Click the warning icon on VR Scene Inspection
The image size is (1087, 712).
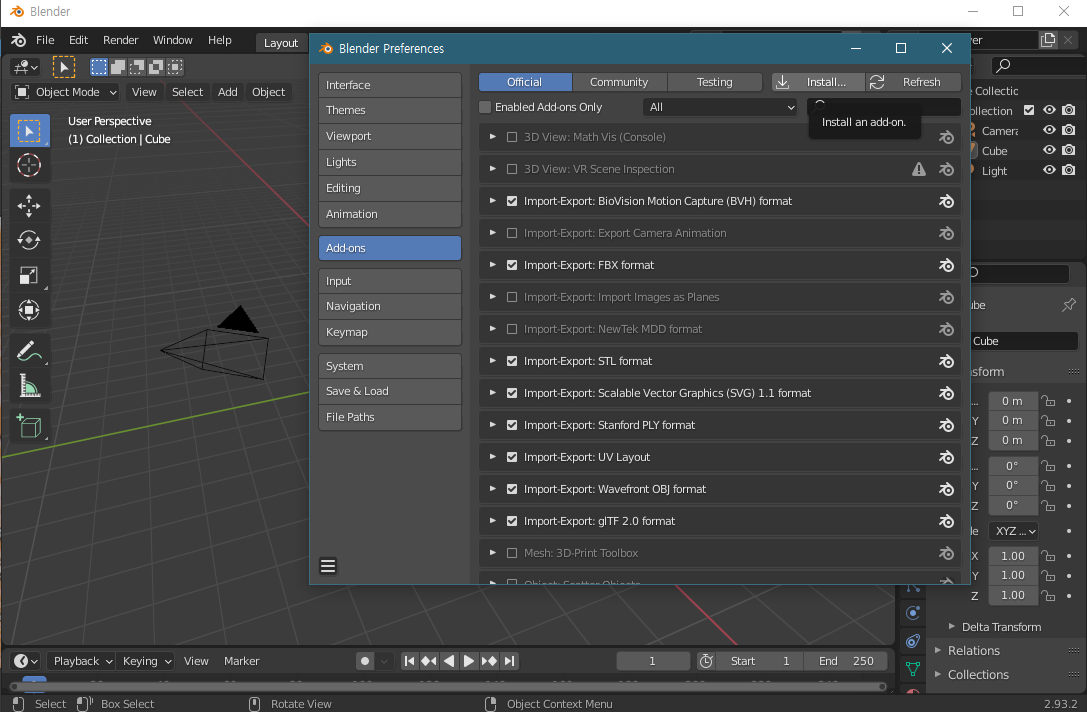[x=919, y=169]
